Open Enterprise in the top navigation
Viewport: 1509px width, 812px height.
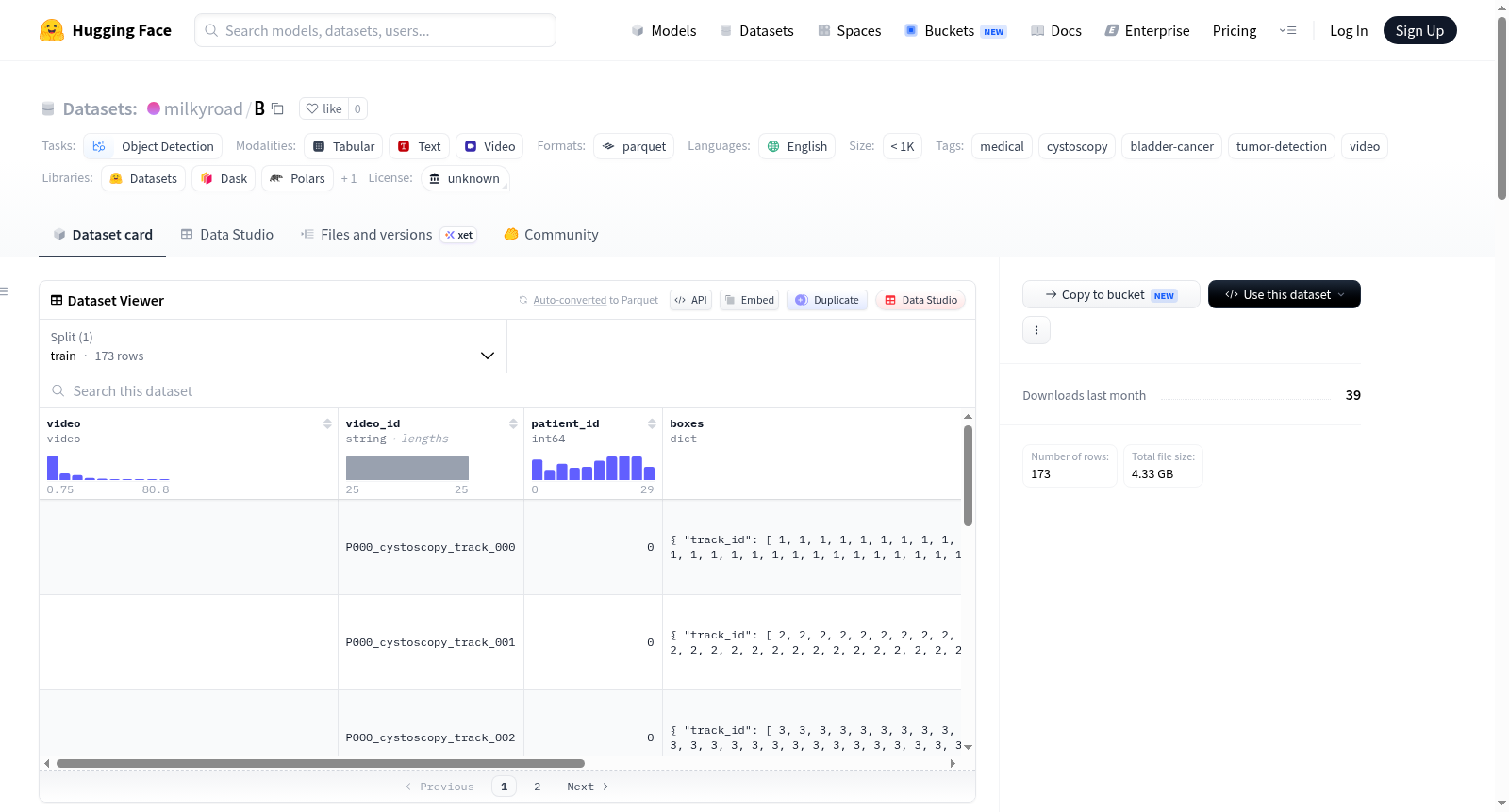tap(1148, 30)
